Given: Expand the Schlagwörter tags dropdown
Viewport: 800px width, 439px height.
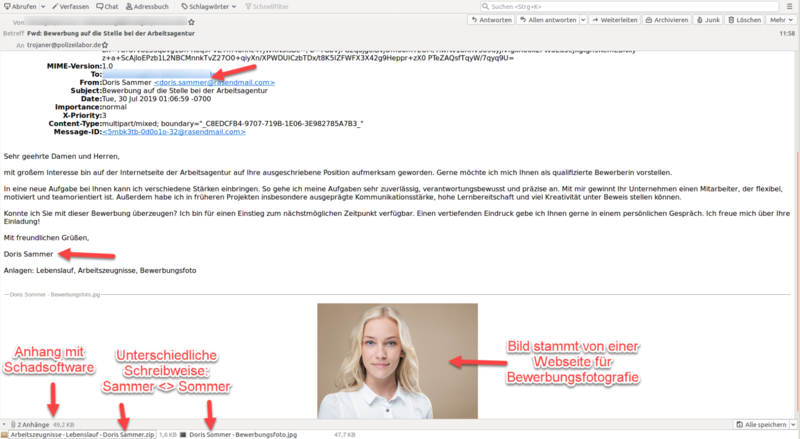Looking at the screenshot, I should tap(209, 7).
